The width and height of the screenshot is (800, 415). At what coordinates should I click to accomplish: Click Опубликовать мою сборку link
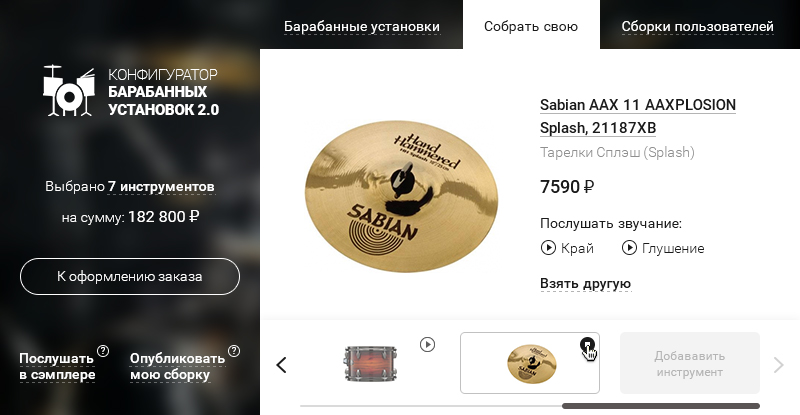coord(177,367)
